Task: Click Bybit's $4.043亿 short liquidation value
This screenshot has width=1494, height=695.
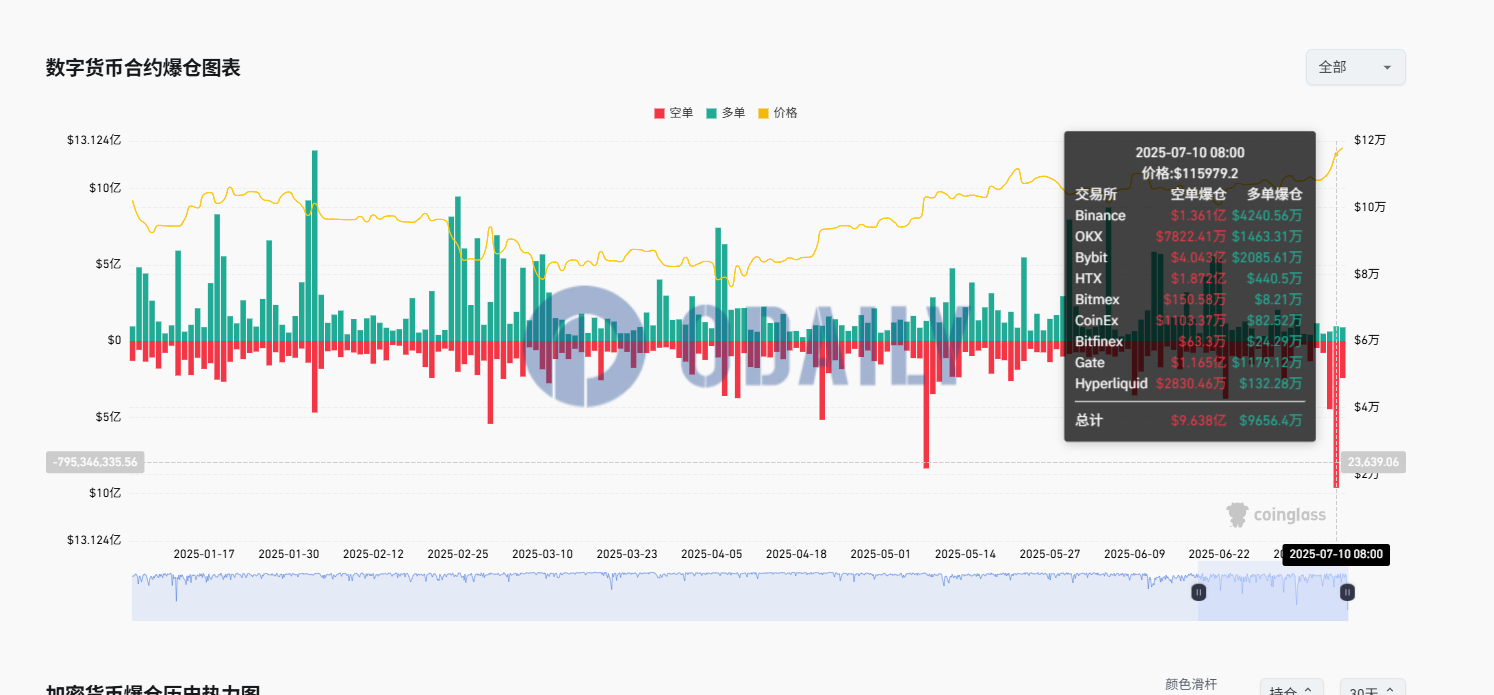Action: [x=1198, y=257]
